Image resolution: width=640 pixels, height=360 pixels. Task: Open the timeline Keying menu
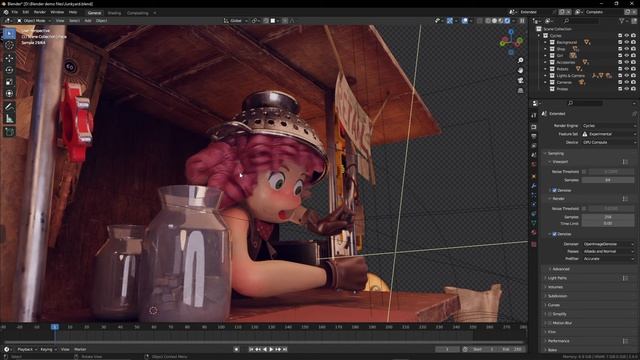48,349
